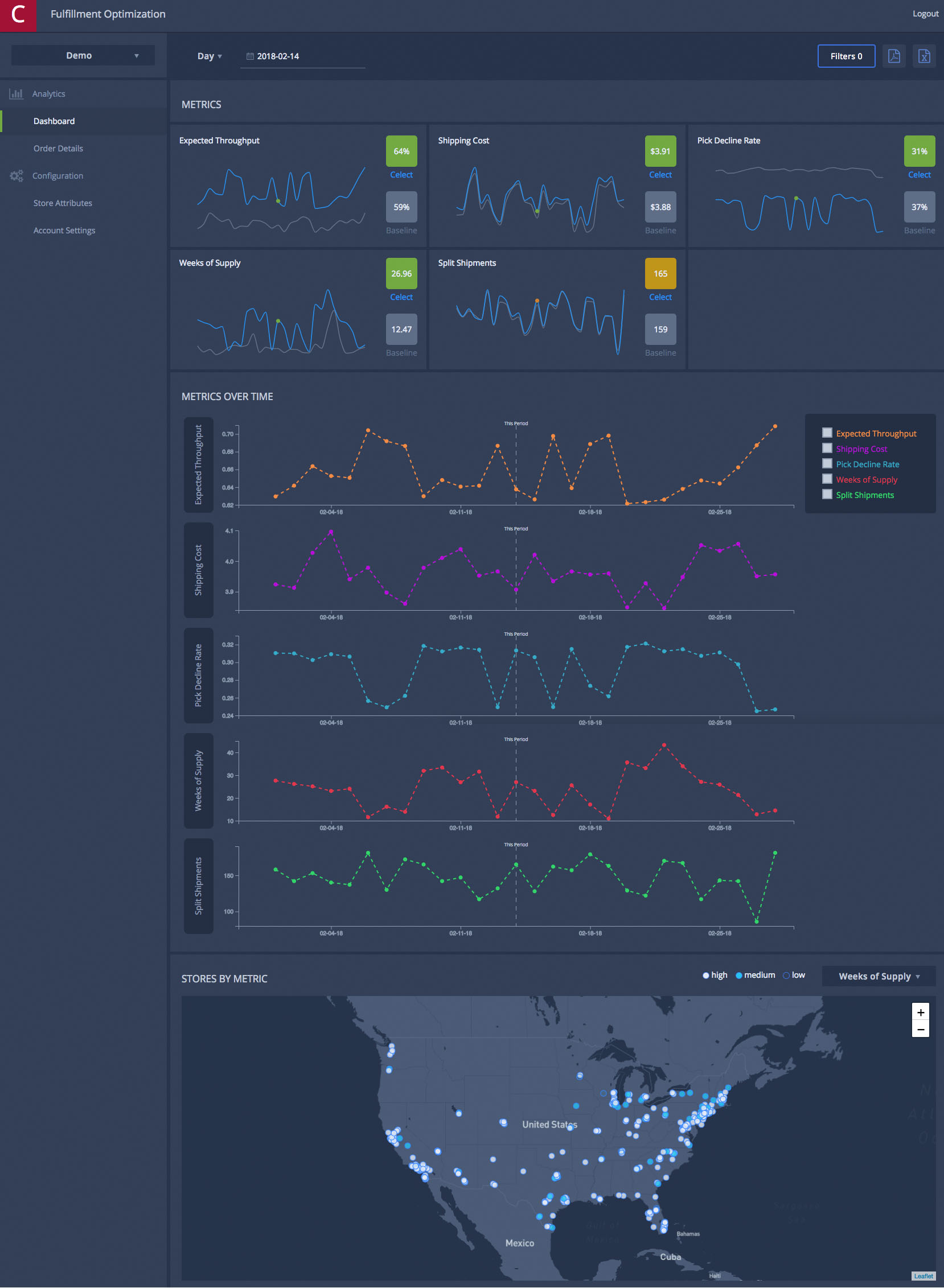Screen dimensions: 944x1288
Task: Click Weeks of Supply vertical chart label
Action: [198, 780]
